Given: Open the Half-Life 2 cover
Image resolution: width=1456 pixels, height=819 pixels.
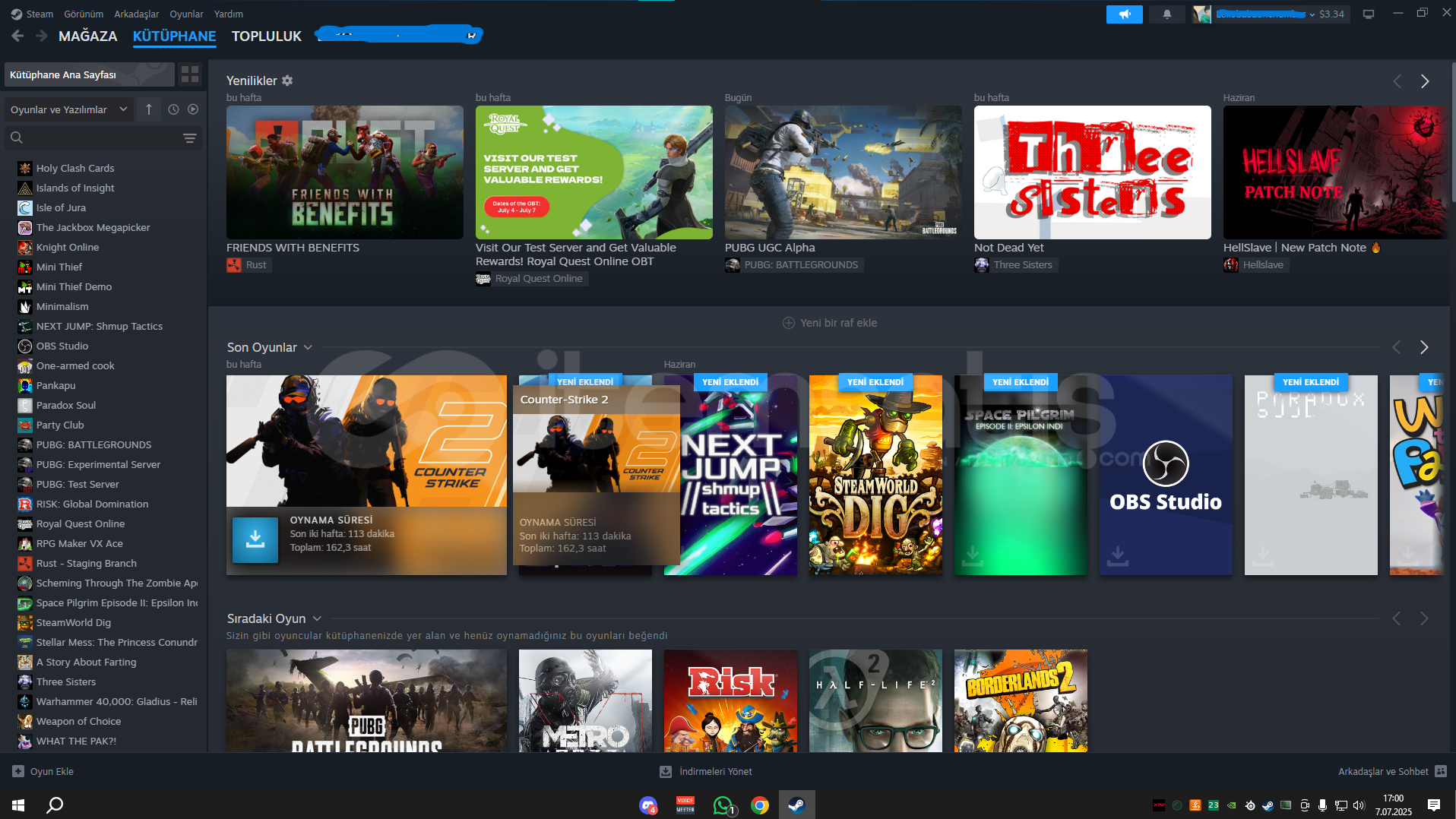Looking at the screenshot, I should 875,700.
